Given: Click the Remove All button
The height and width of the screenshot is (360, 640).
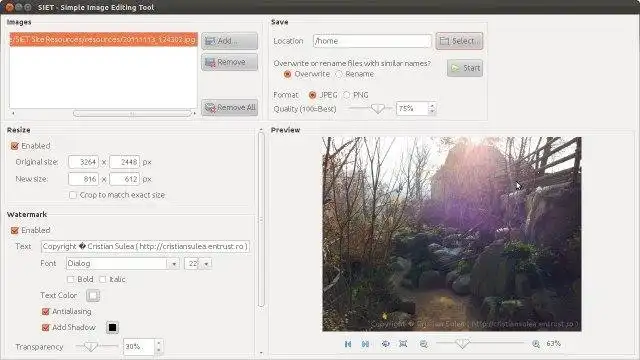Looking at the screenshot, I should click(229, 107).
